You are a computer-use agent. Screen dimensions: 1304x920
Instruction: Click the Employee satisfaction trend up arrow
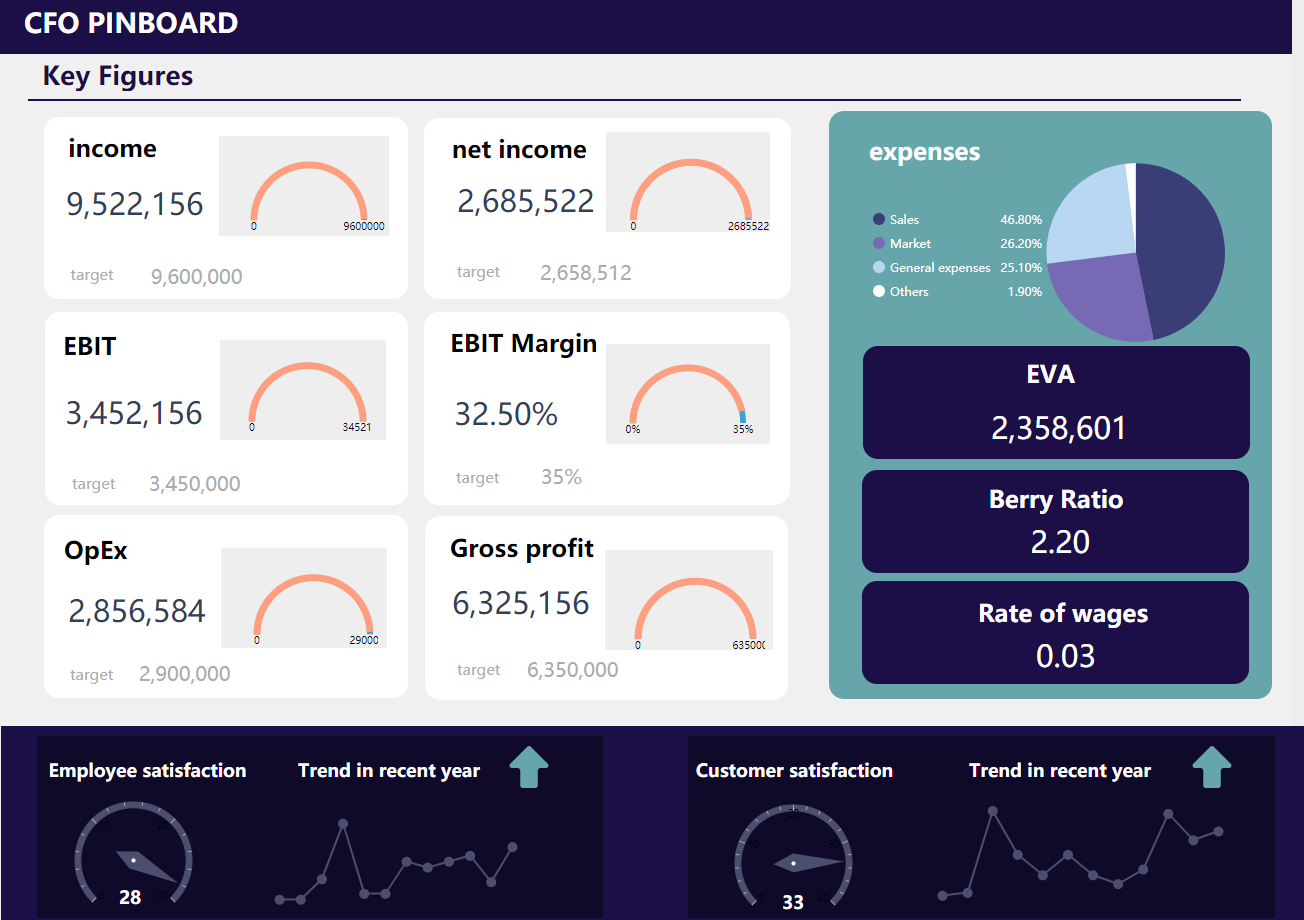[x=529, y=767]
